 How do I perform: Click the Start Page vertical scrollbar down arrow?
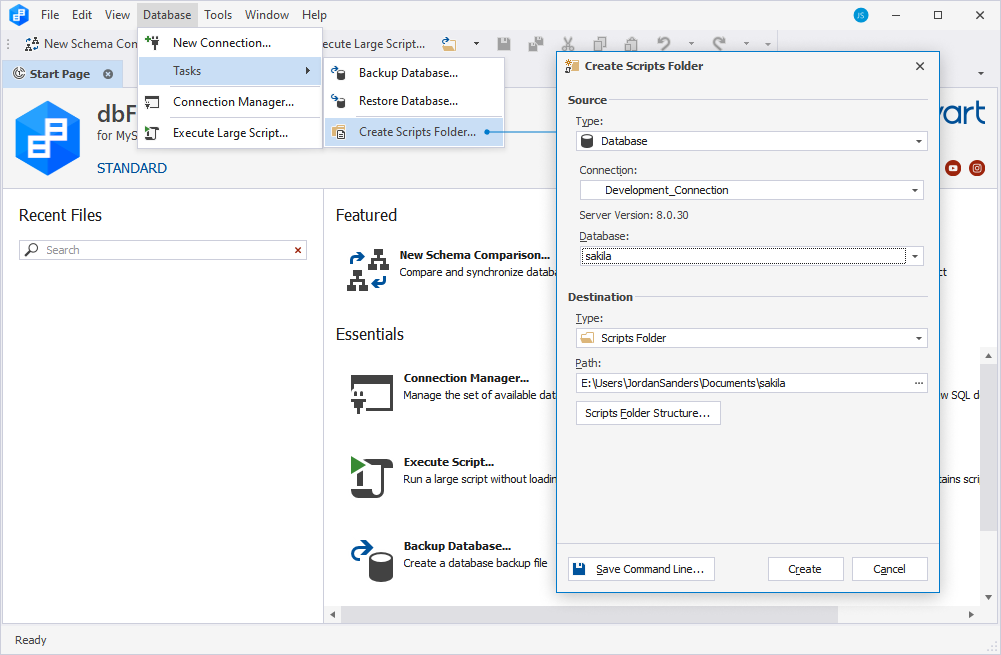[988, 598]
